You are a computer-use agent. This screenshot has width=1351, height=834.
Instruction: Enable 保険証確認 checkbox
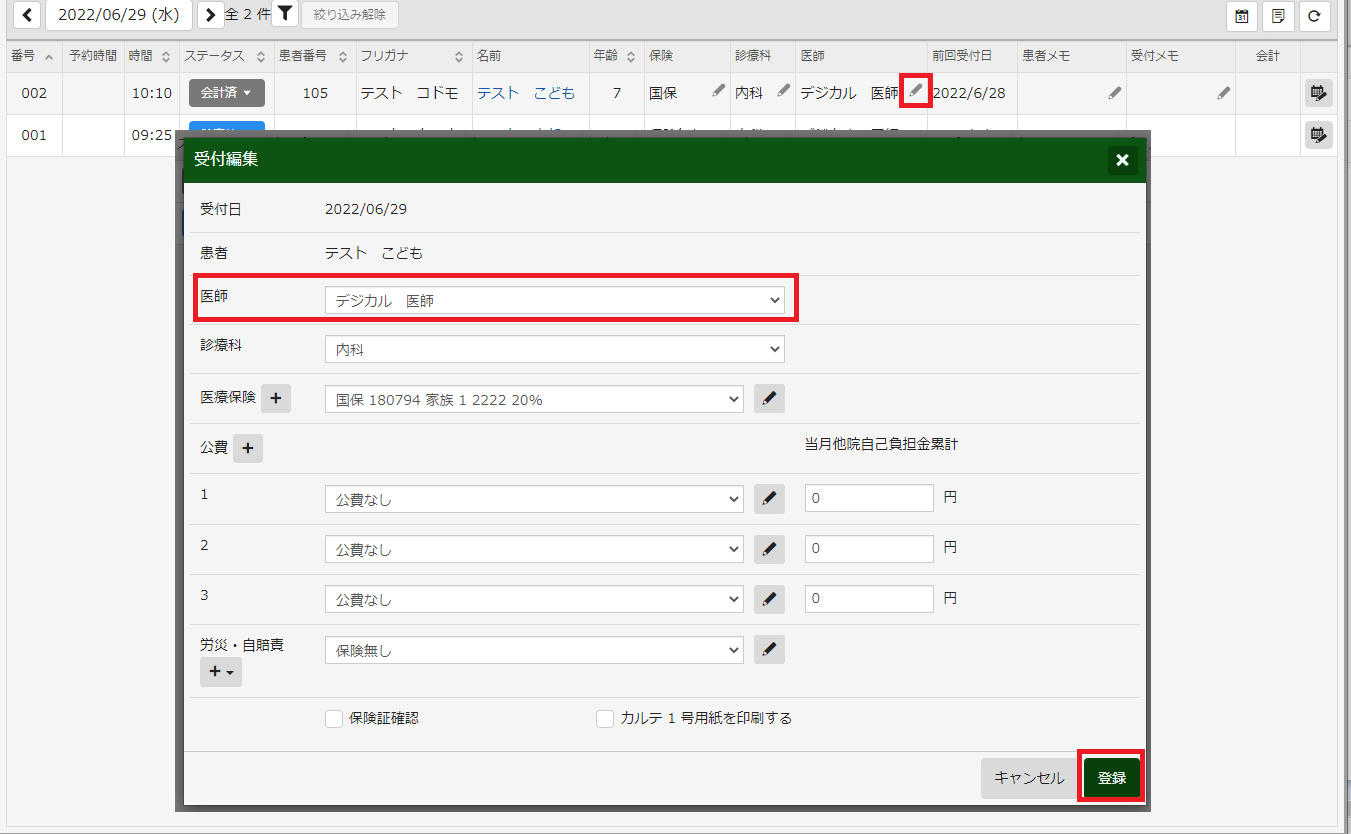[x=334, y=718]
